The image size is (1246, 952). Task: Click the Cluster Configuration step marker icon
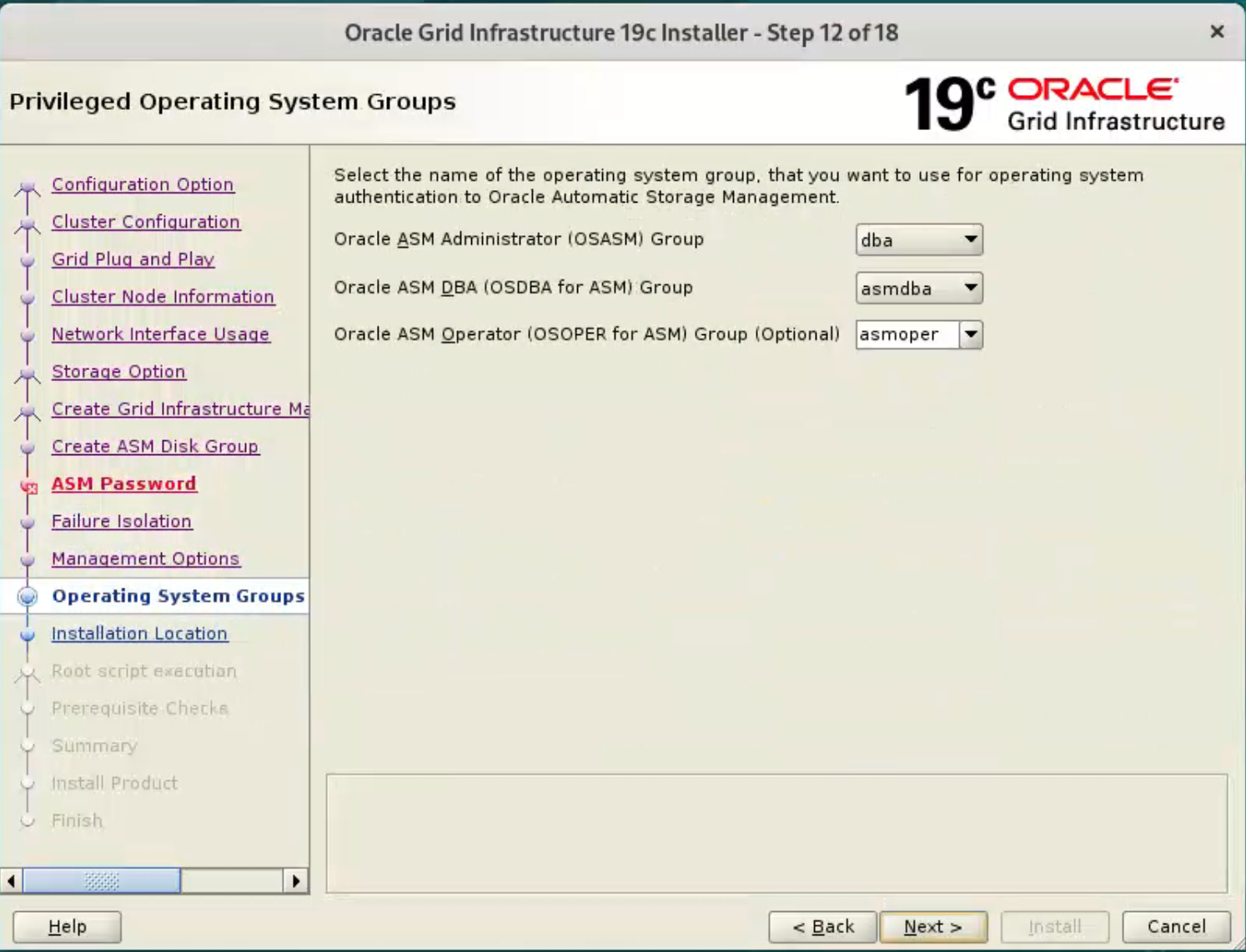click(x=28, y=225)
